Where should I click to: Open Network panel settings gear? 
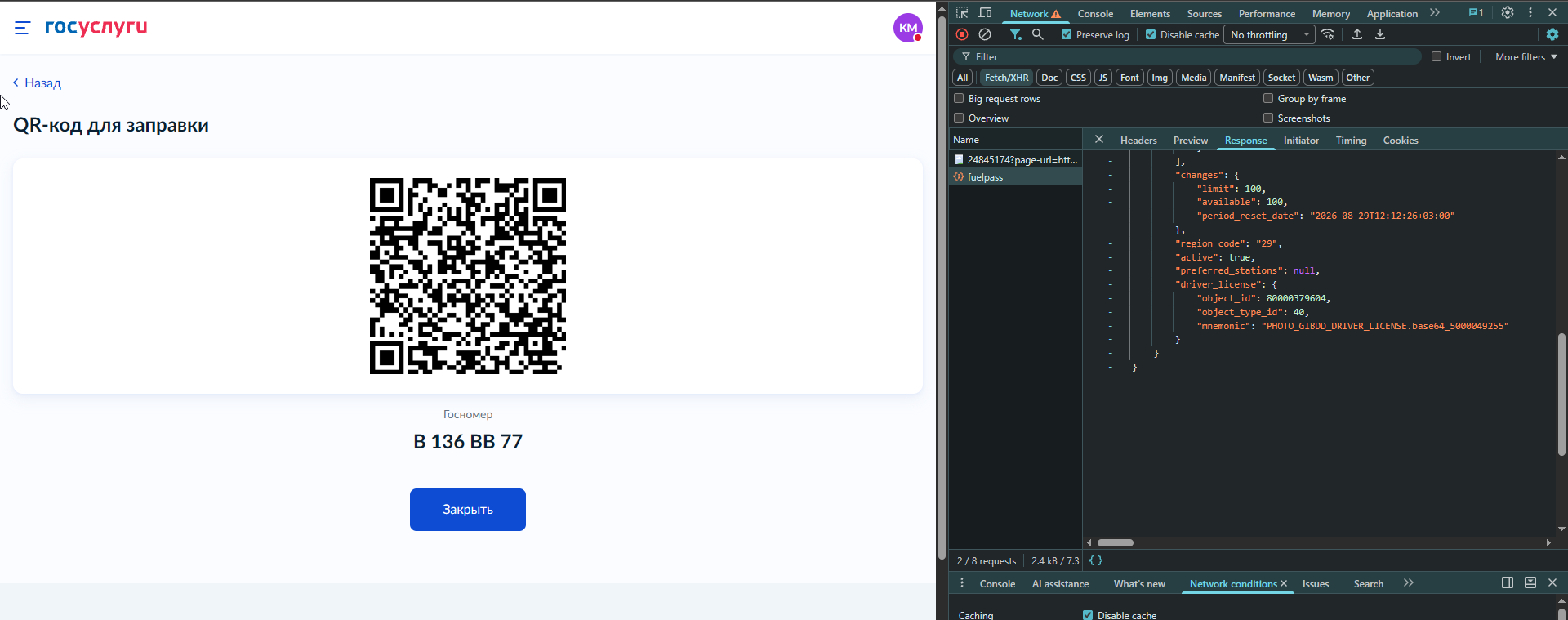1552,34
